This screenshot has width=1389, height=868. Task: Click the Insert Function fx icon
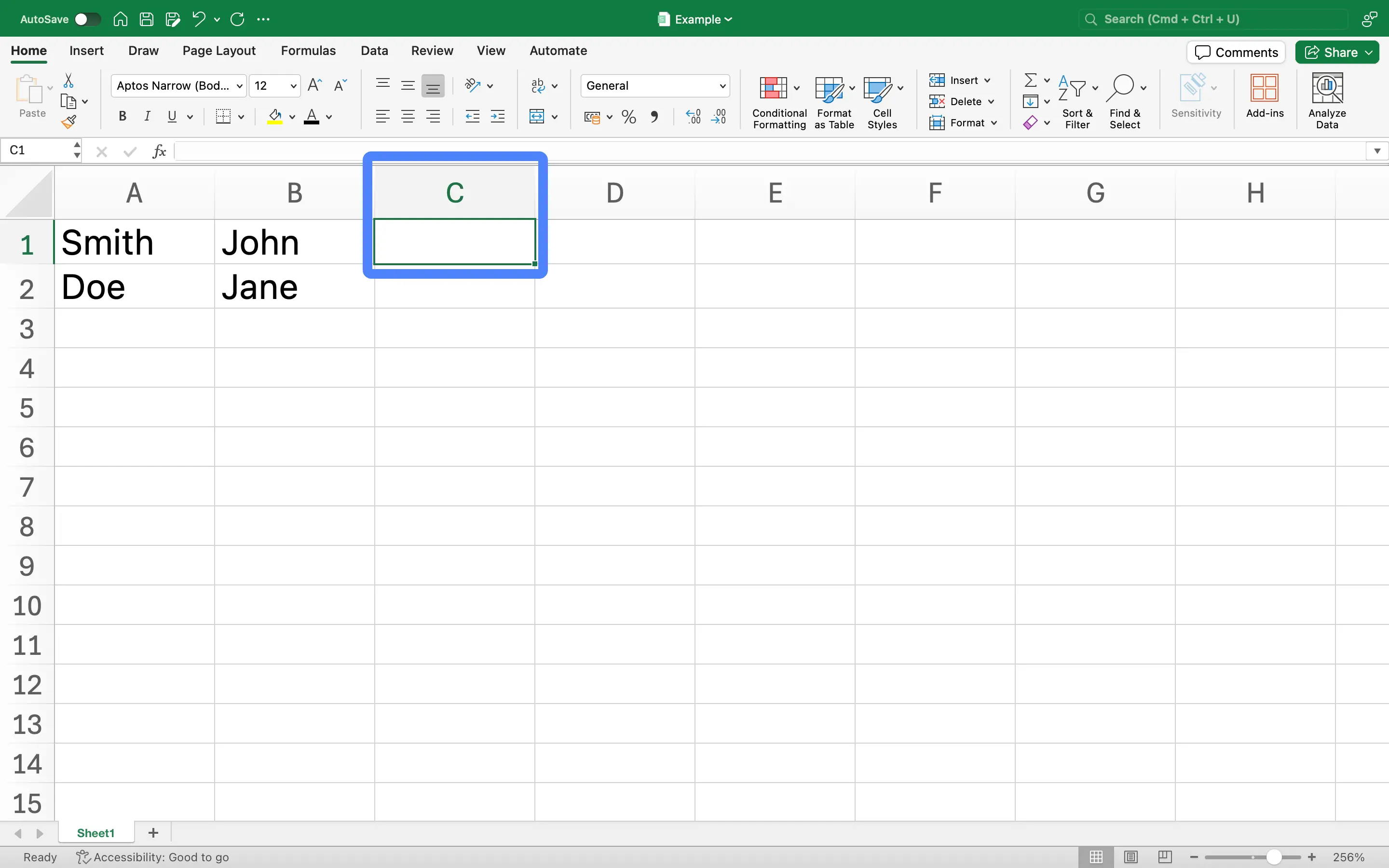pyautogui.click(x=160, y=151)
